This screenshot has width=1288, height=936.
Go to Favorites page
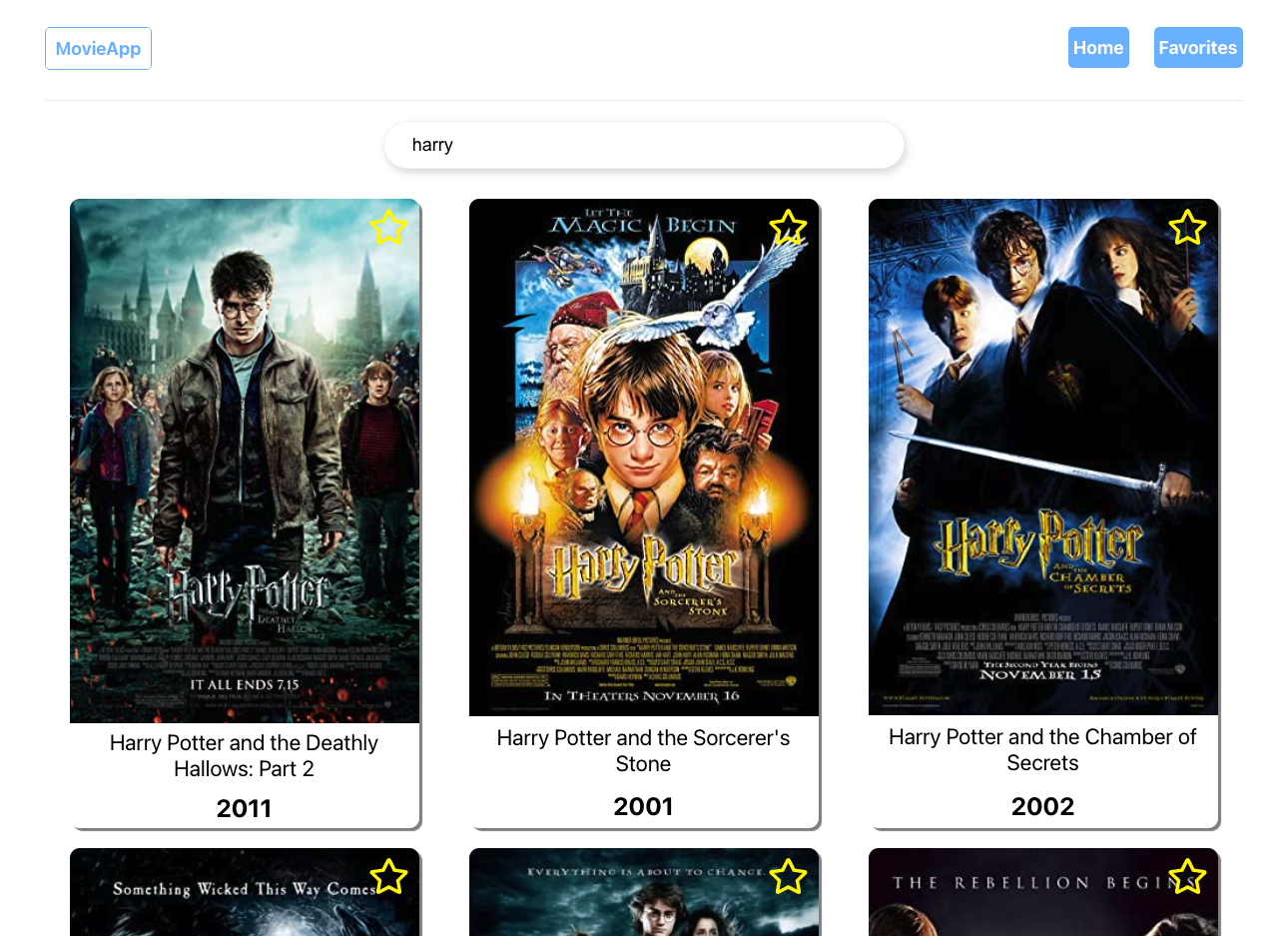tap(1198, 48)
